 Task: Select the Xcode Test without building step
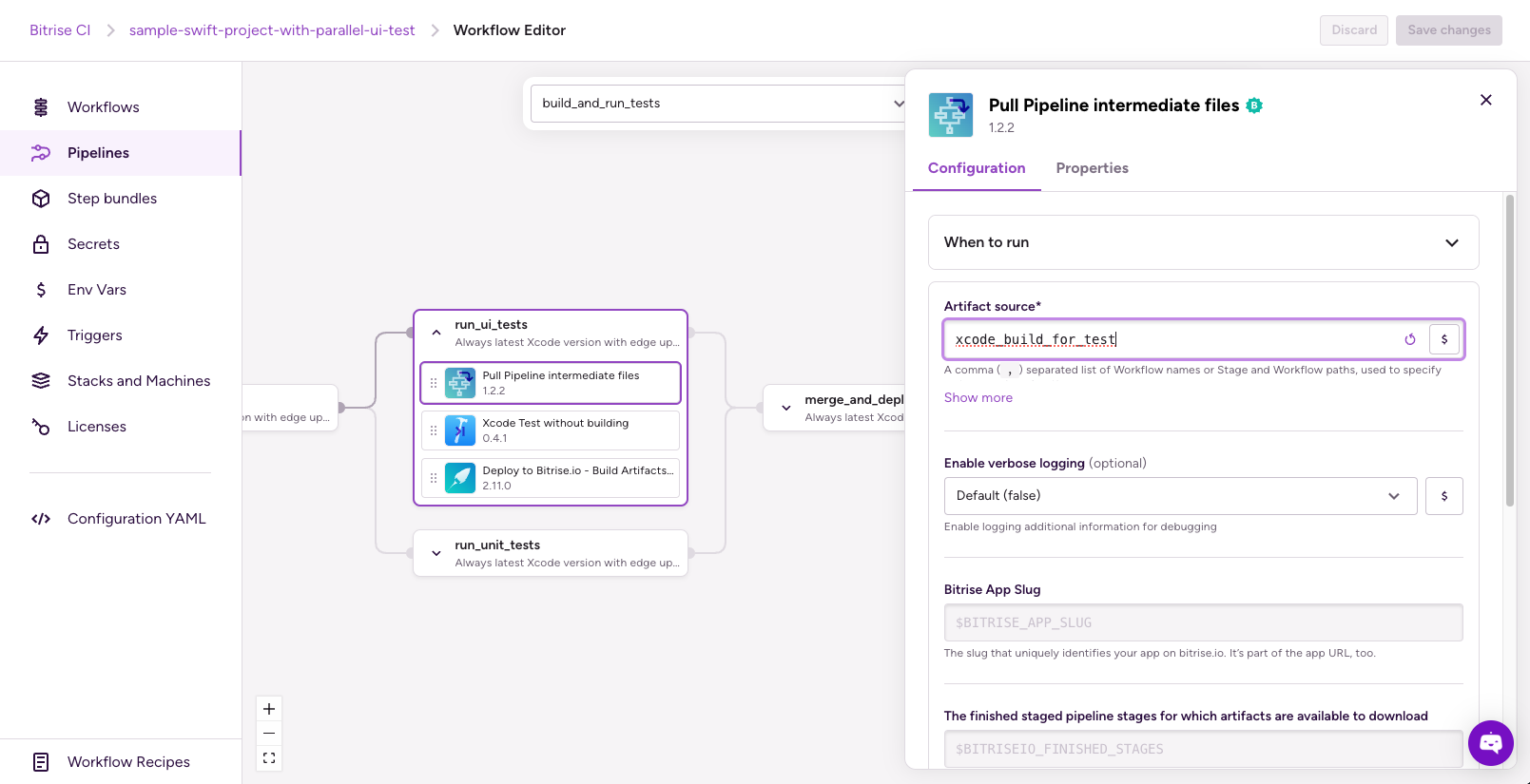(x=551, y=430)
